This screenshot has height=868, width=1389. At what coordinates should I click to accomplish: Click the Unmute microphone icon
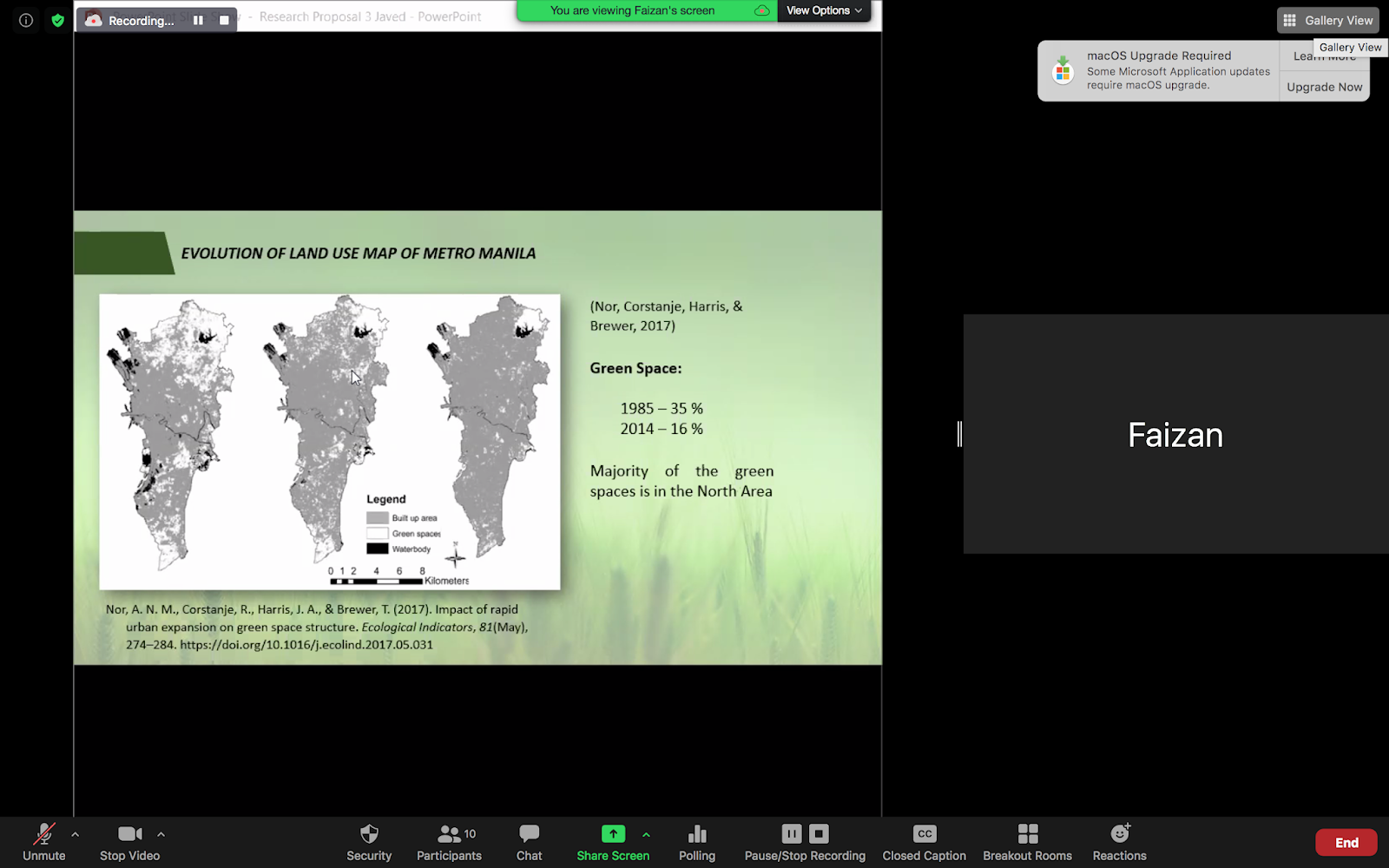43,834
